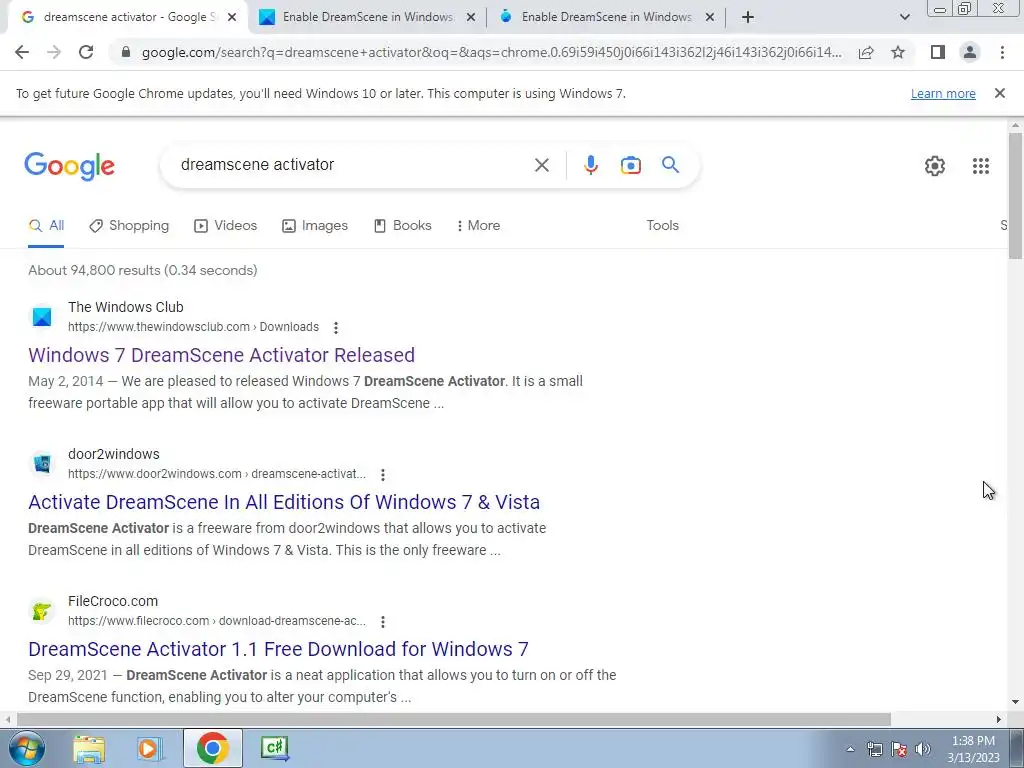Viewport: 1024px width, 768px height.
Task: Click the vertical scrollbar thumb
Action: tap(1015, 196)
